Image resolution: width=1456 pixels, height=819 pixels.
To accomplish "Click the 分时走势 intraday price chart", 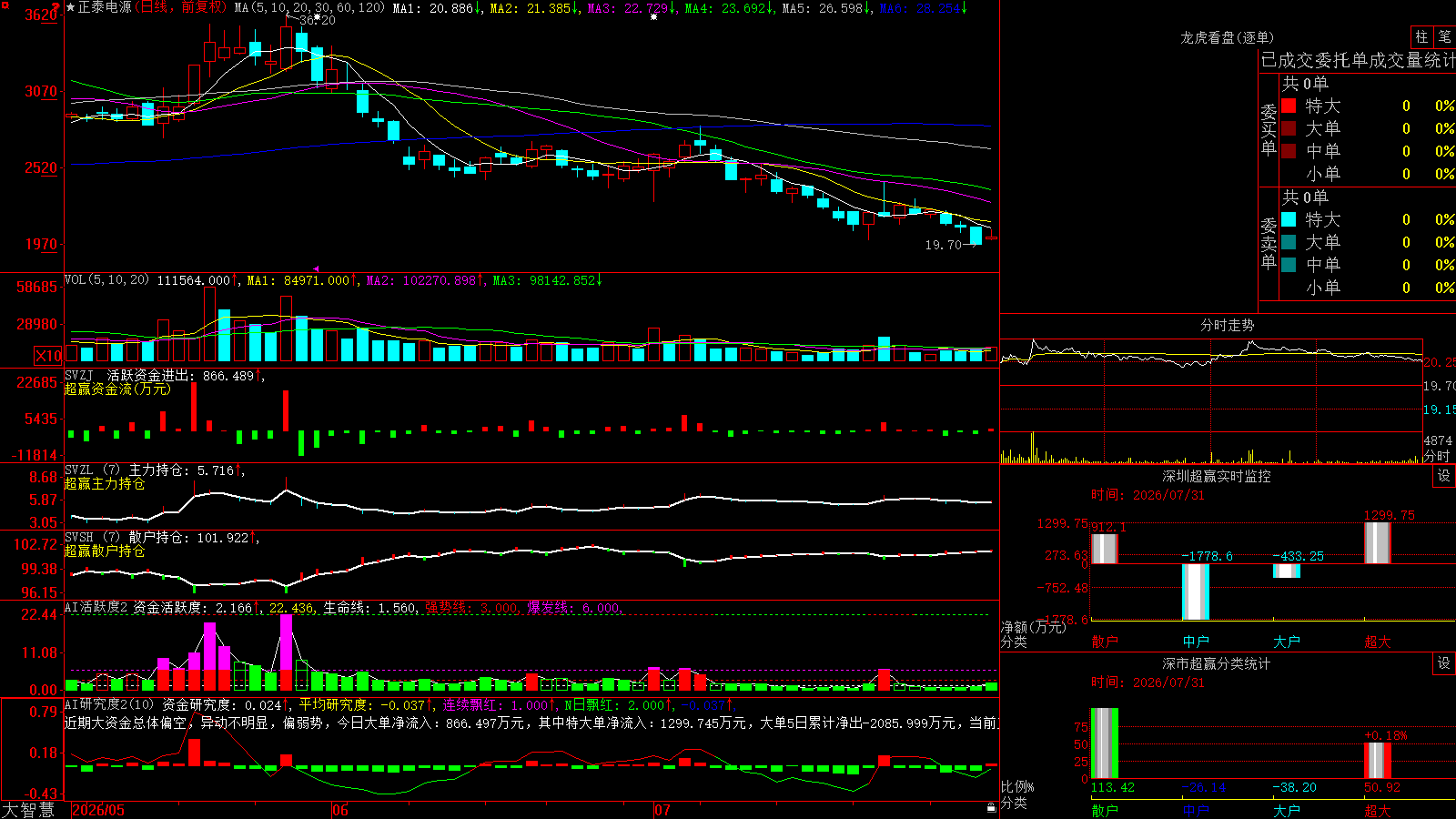I will tap(1211, 383).
